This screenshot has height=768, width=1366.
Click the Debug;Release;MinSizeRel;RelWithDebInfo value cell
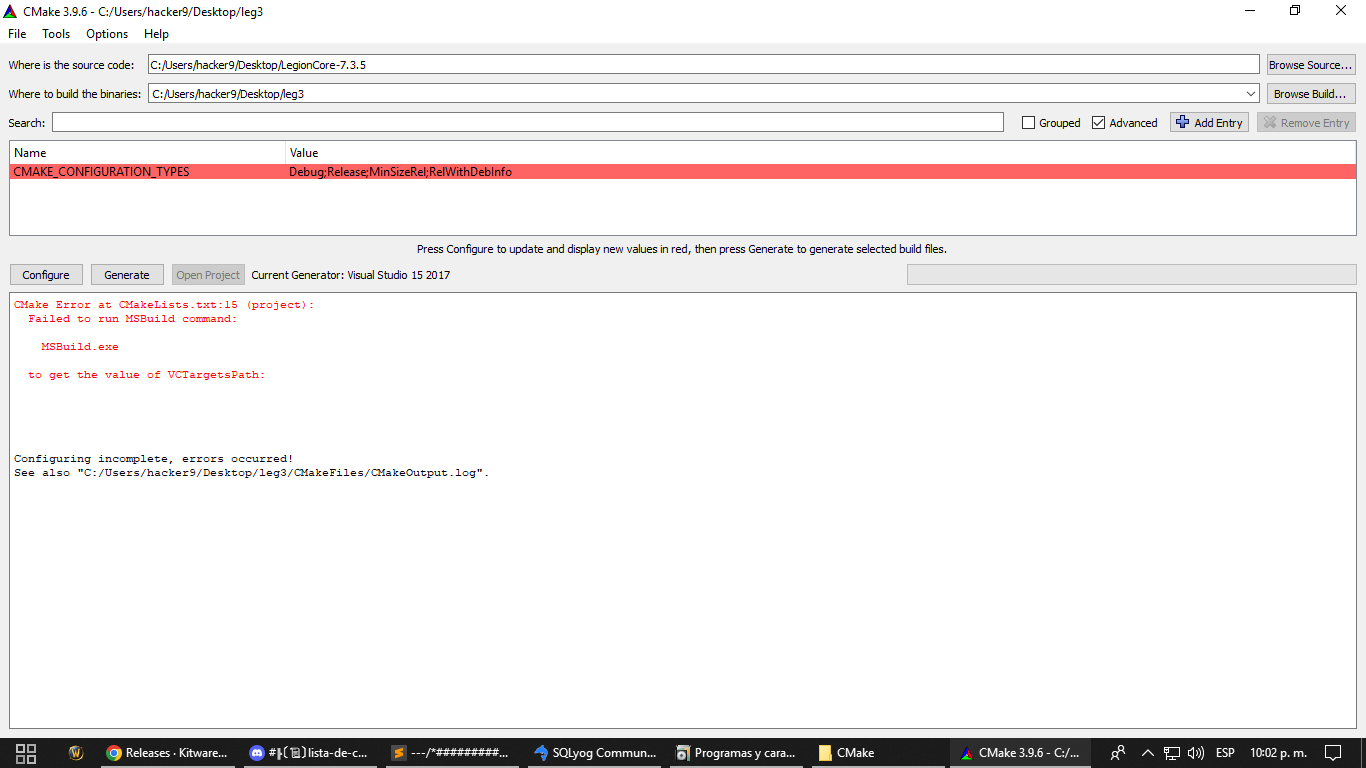tap(400, 172)
